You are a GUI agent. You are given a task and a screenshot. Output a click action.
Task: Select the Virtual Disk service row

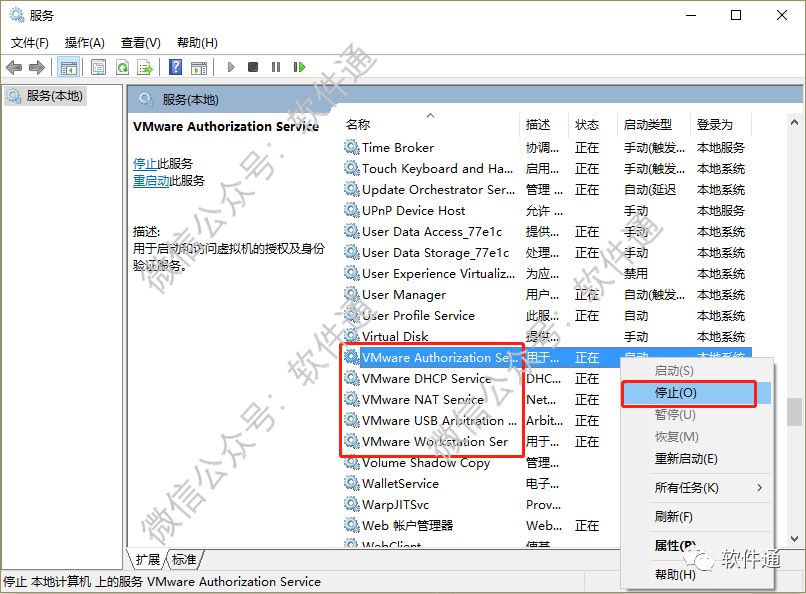[546, 337]
